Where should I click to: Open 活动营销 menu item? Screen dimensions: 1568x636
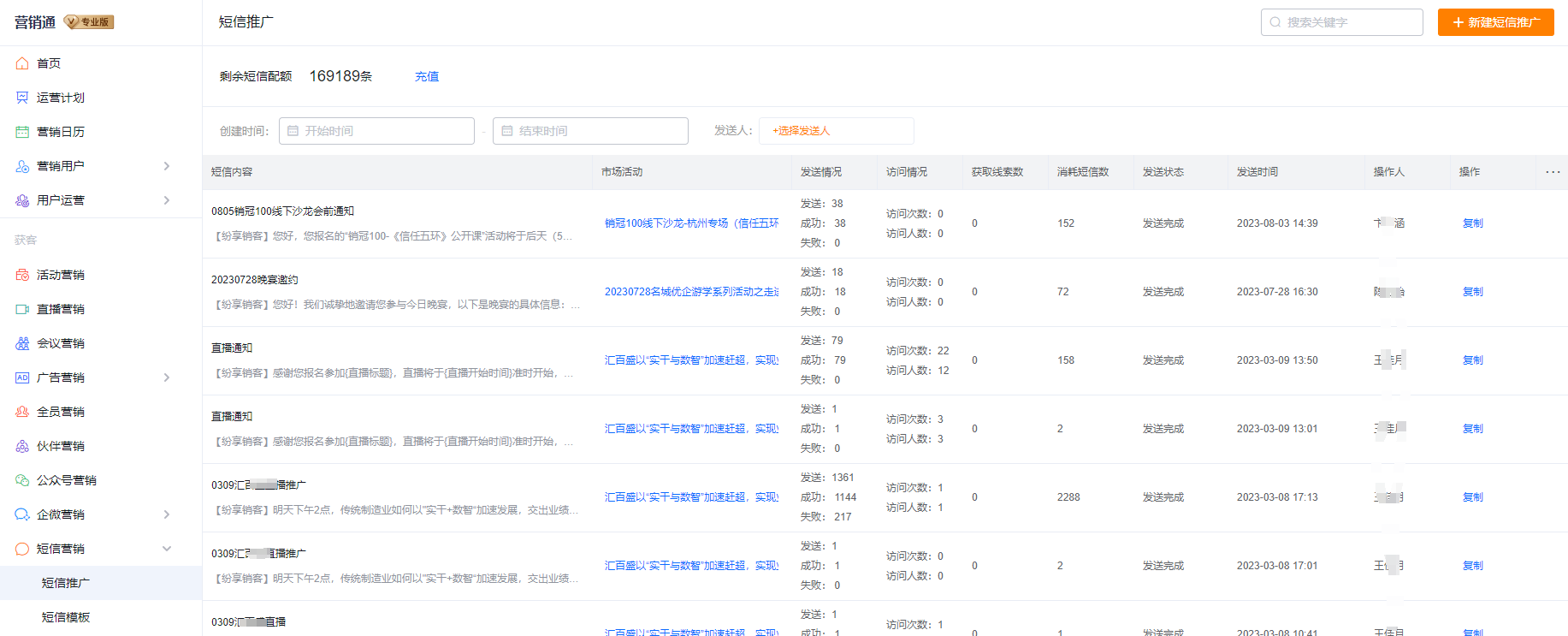coord(101,275)
